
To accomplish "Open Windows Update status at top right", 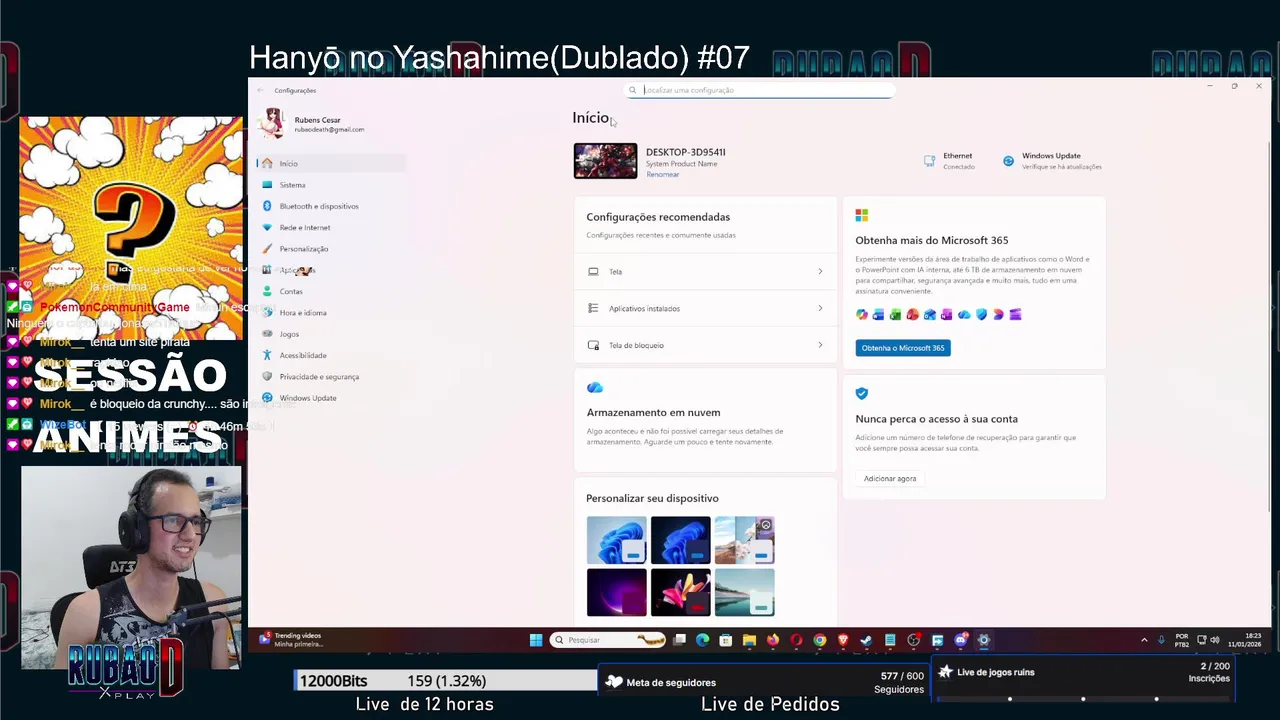I will [x=1052, y=161].
